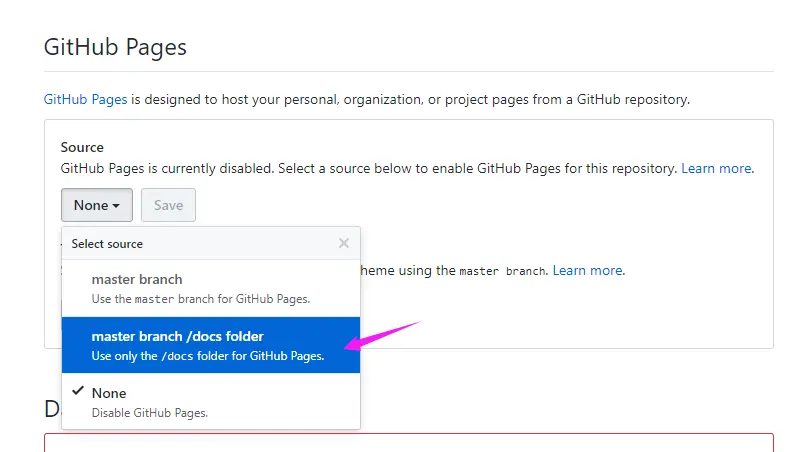Open the None source dropdown
Image resolution: width=791 pixels, height=452 pixels.
pyautogui.click(x=97, y=205)
